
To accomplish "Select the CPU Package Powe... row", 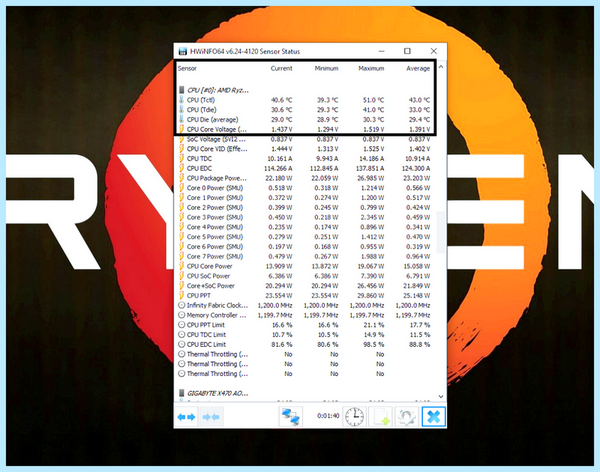I will [x=305, y=178].
